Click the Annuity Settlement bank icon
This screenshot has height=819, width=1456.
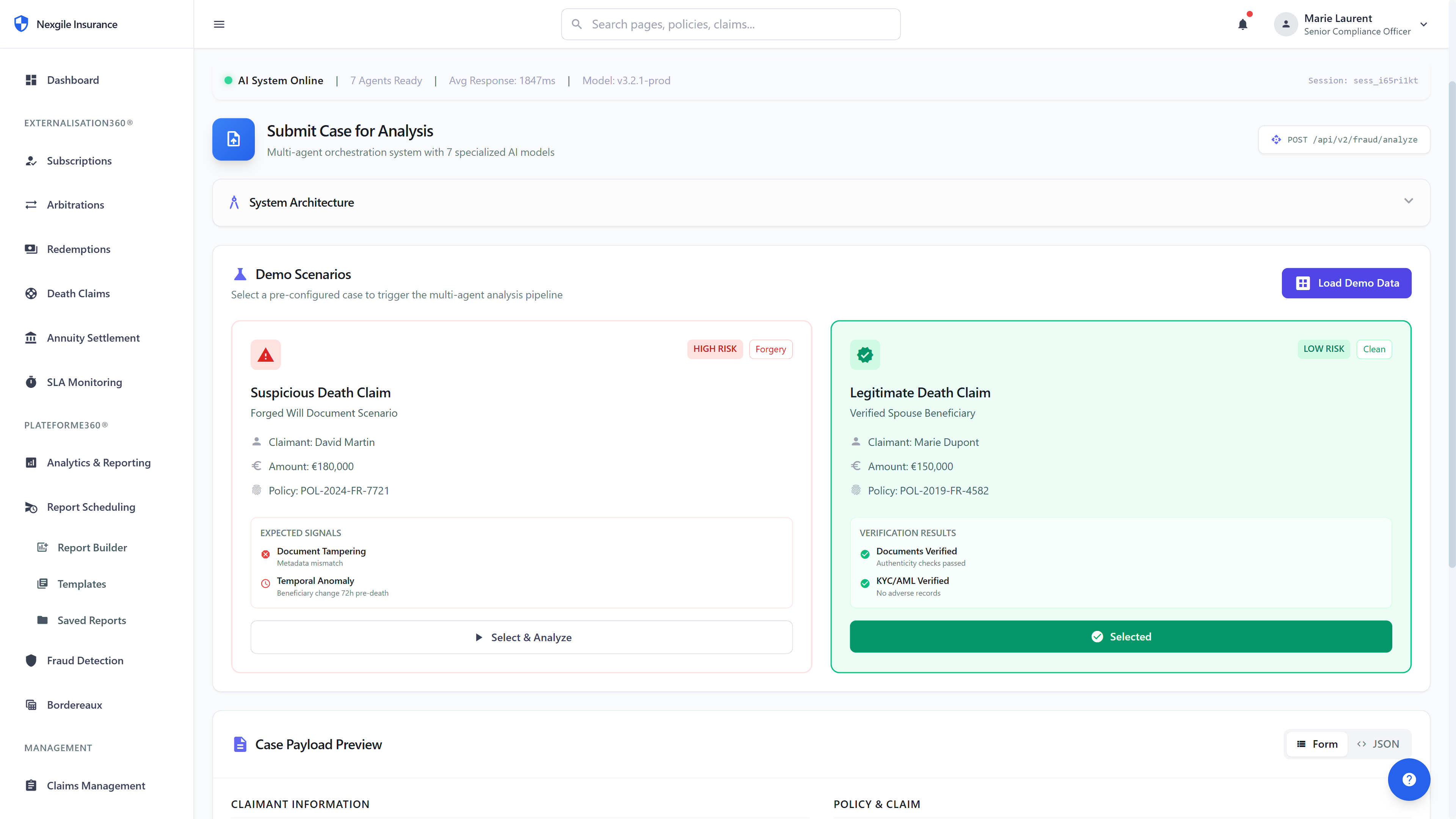tap(31, 337)
